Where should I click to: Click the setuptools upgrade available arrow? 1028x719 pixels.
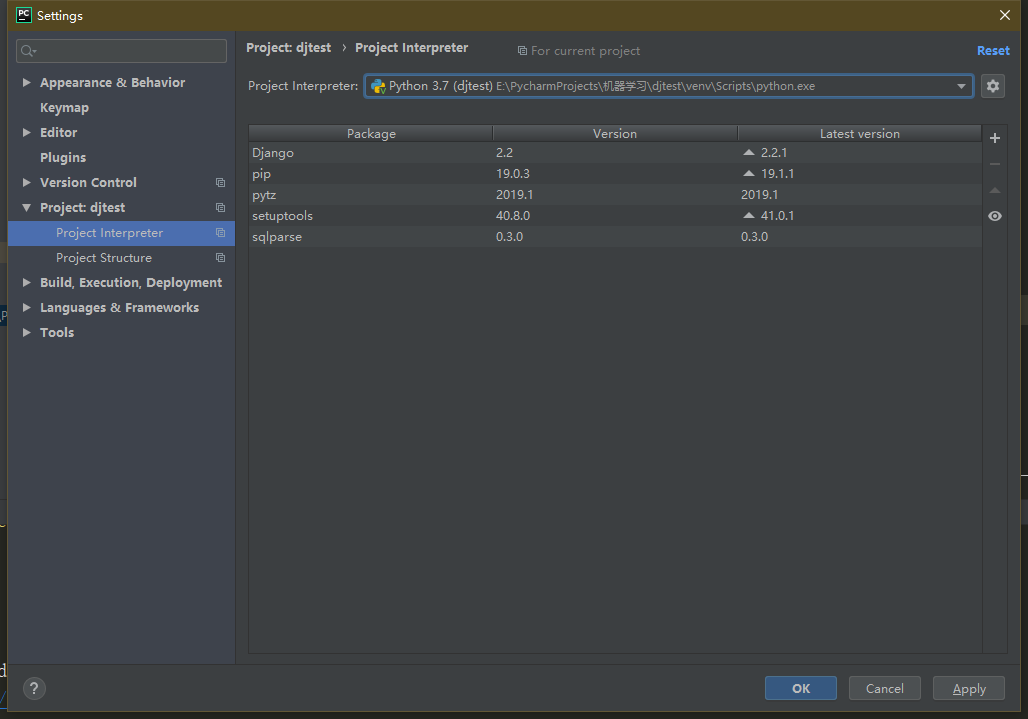pyautogui.click(x=749, y=215)
